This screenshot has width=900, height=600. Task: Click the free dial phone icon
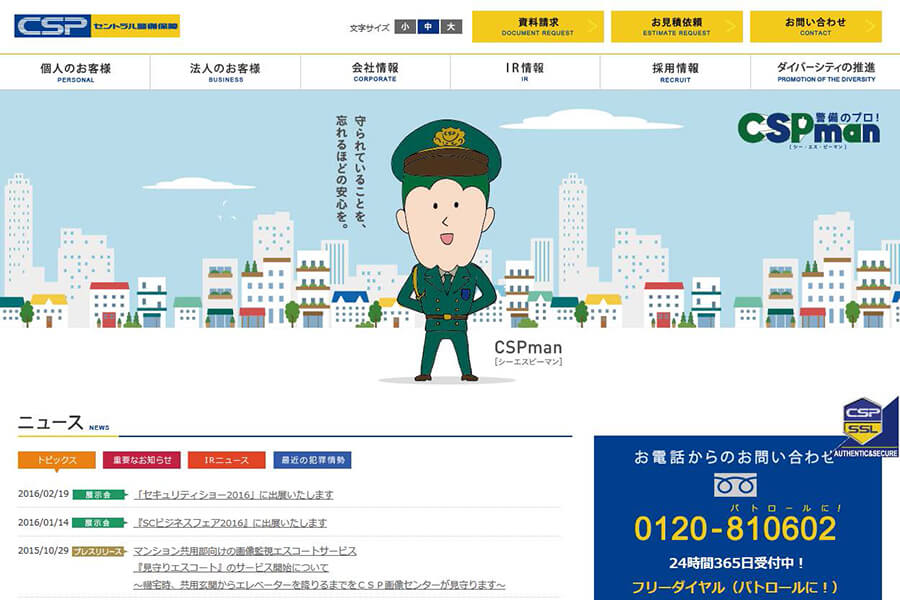tap(735, 485)
